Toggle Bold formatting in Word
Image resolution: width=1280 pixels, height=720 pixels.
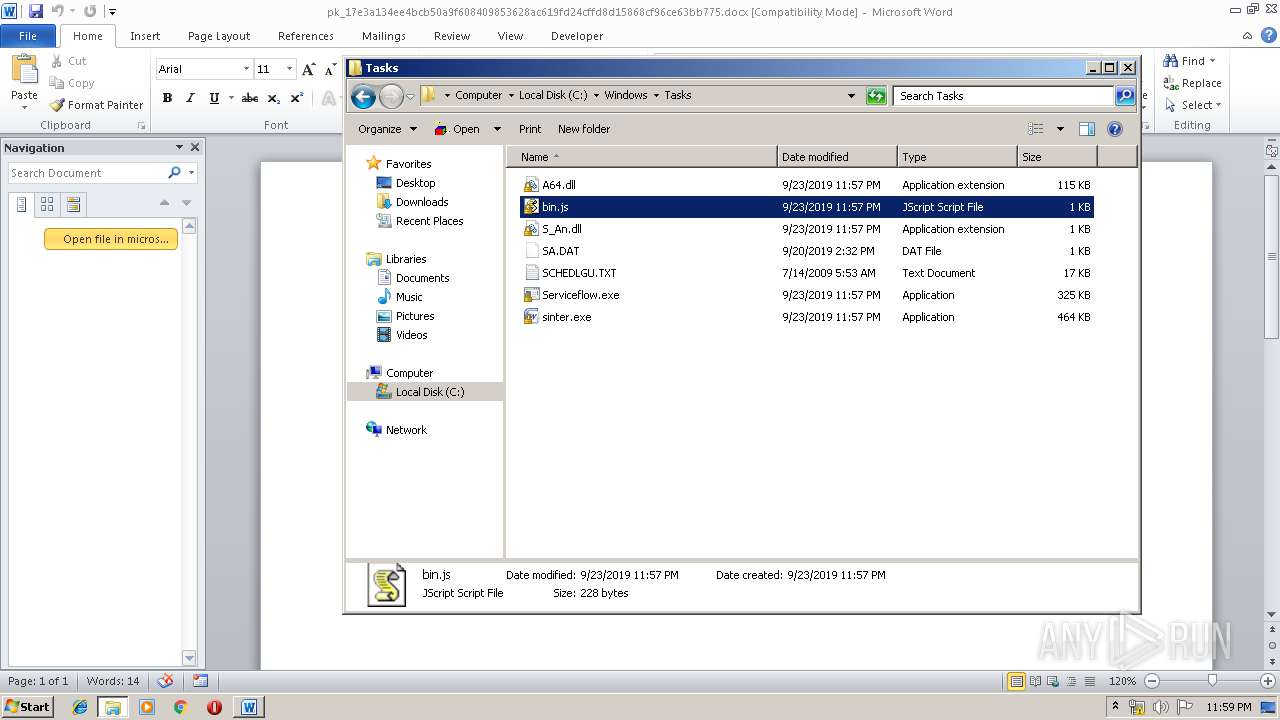pos(167,98)
